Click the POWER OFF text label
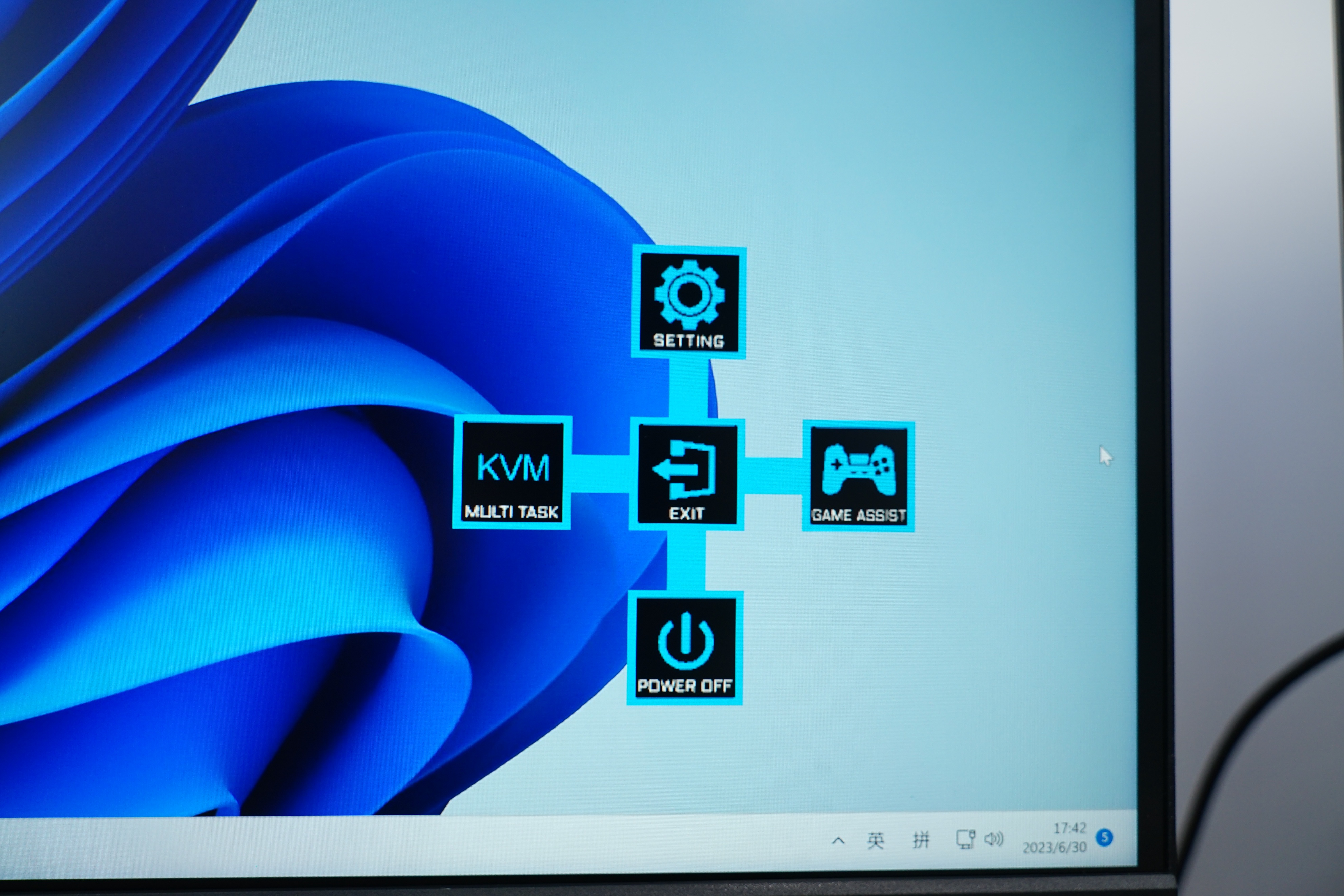 (684, 686)
